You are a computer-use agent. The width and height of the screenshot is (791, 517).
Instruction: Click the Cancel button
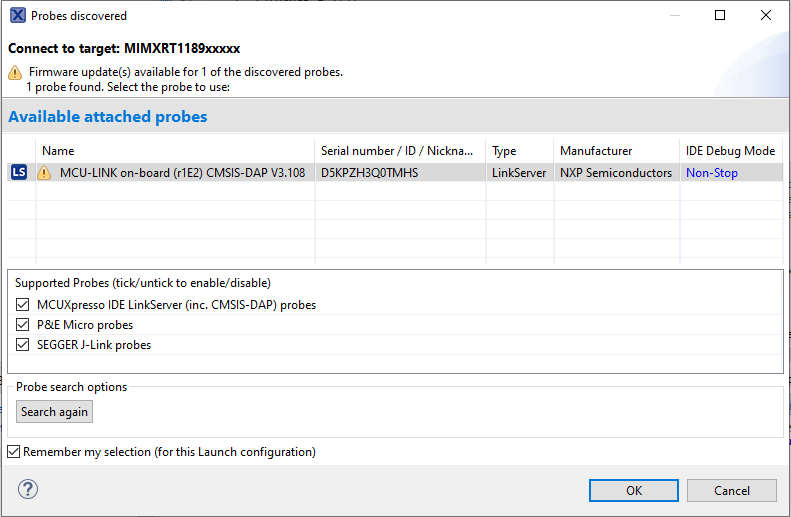click(732, 490)
